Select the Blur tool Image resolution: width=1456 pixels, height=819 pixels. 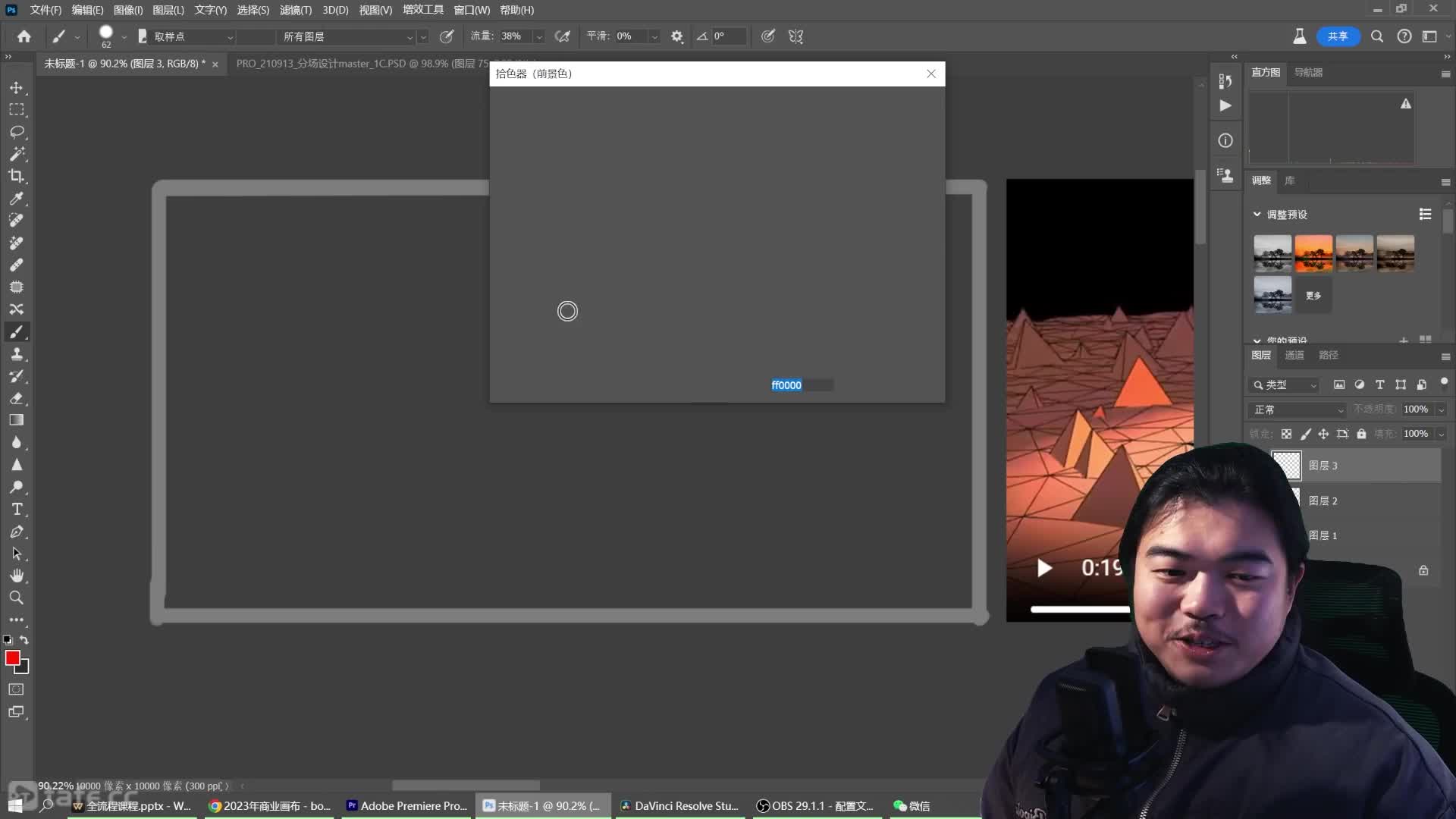point(17,443)
